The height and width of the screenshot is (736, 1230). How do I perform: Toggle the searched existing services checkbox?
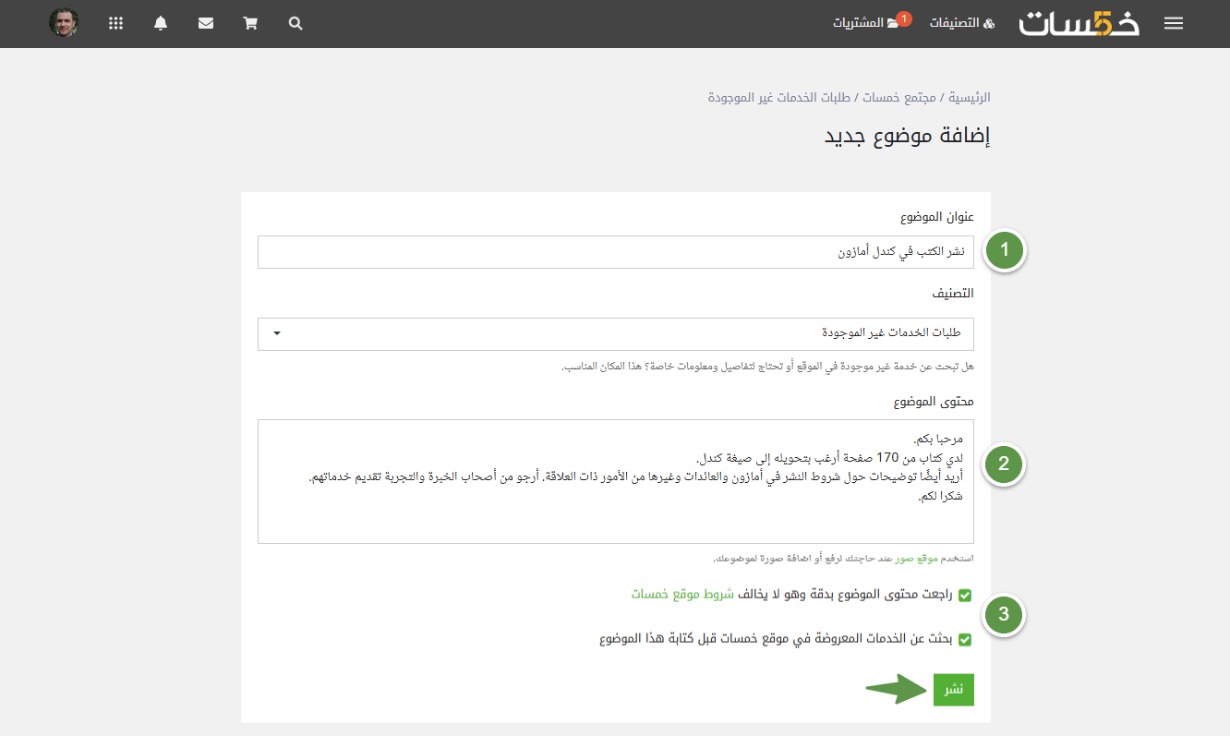[x=965, y=639]
